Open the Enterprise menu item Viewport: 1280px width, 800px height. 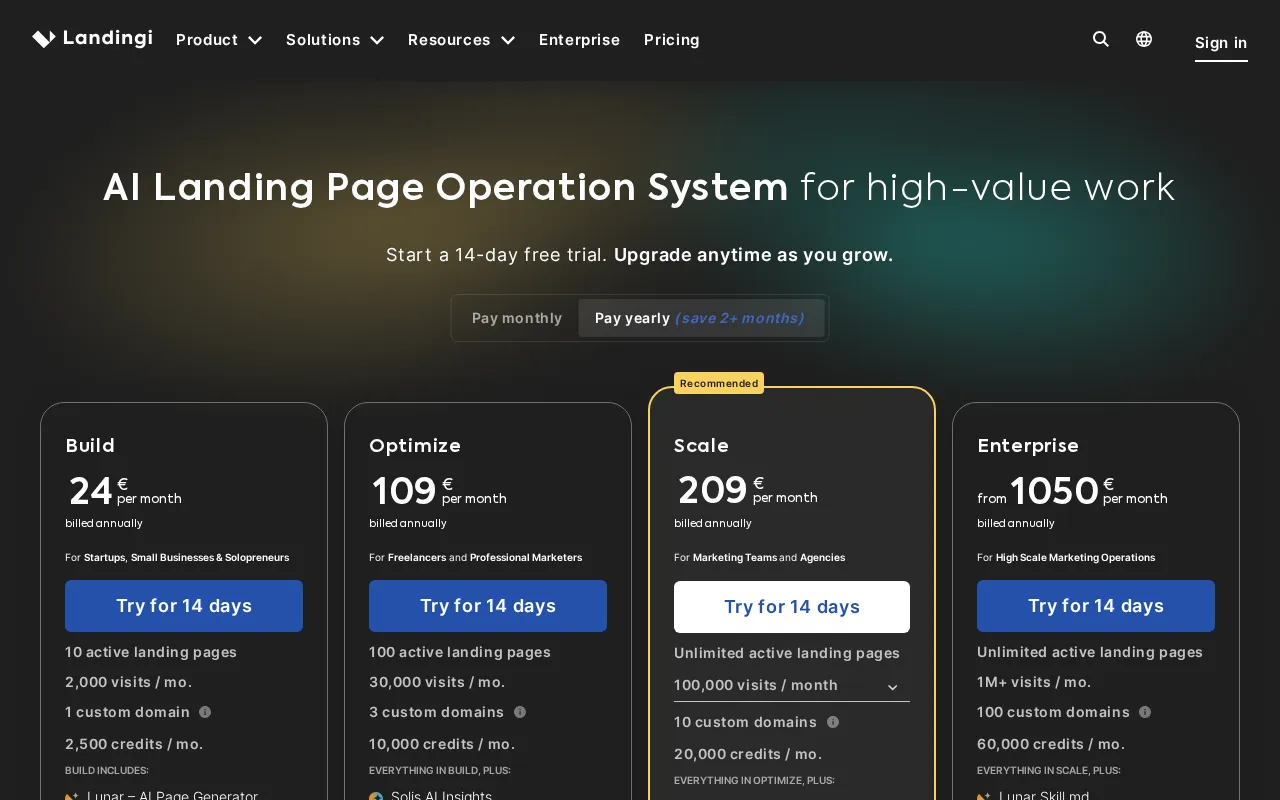point(579,40)
